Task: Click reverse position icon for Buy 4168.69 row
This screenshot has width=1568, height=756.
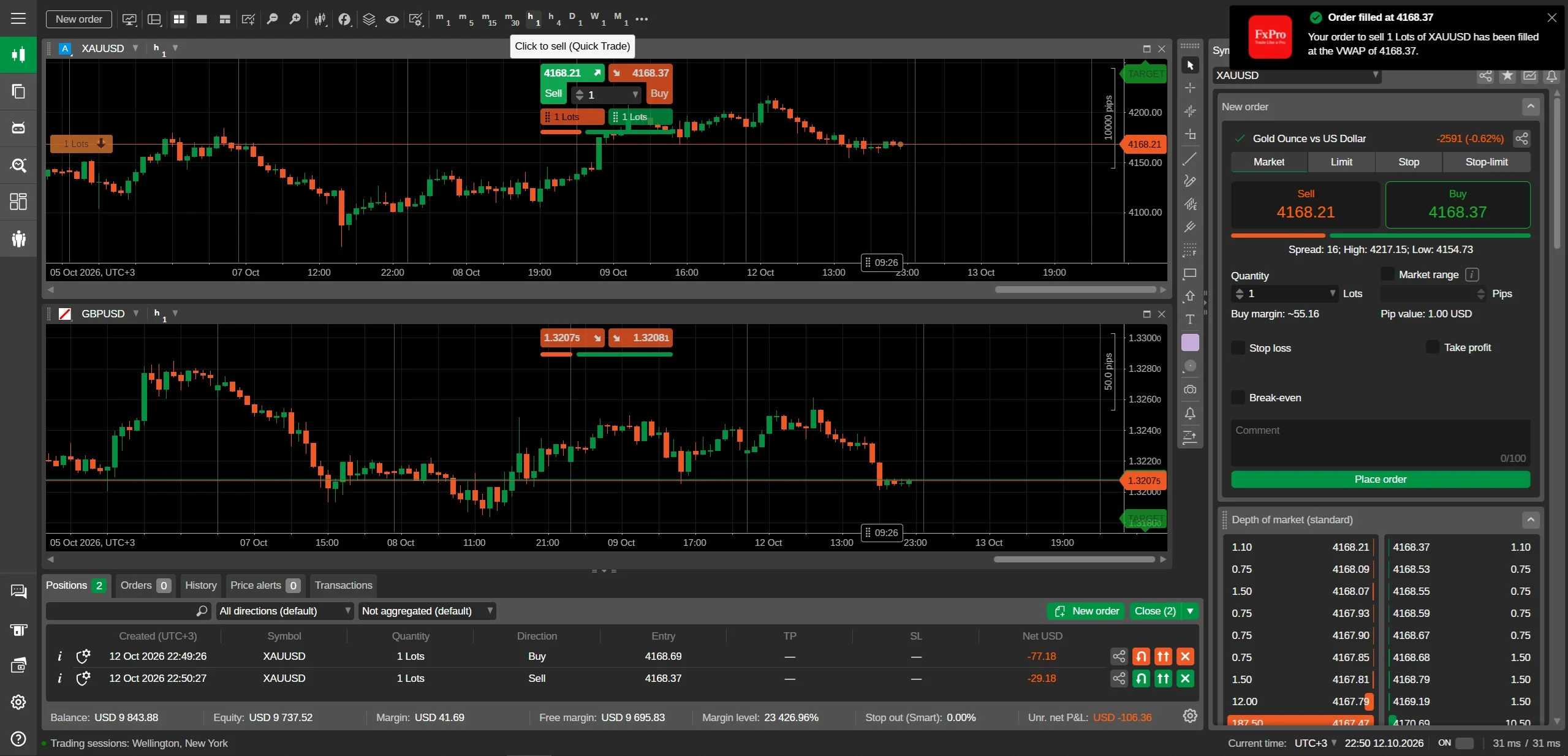Action: (1141, 656)
